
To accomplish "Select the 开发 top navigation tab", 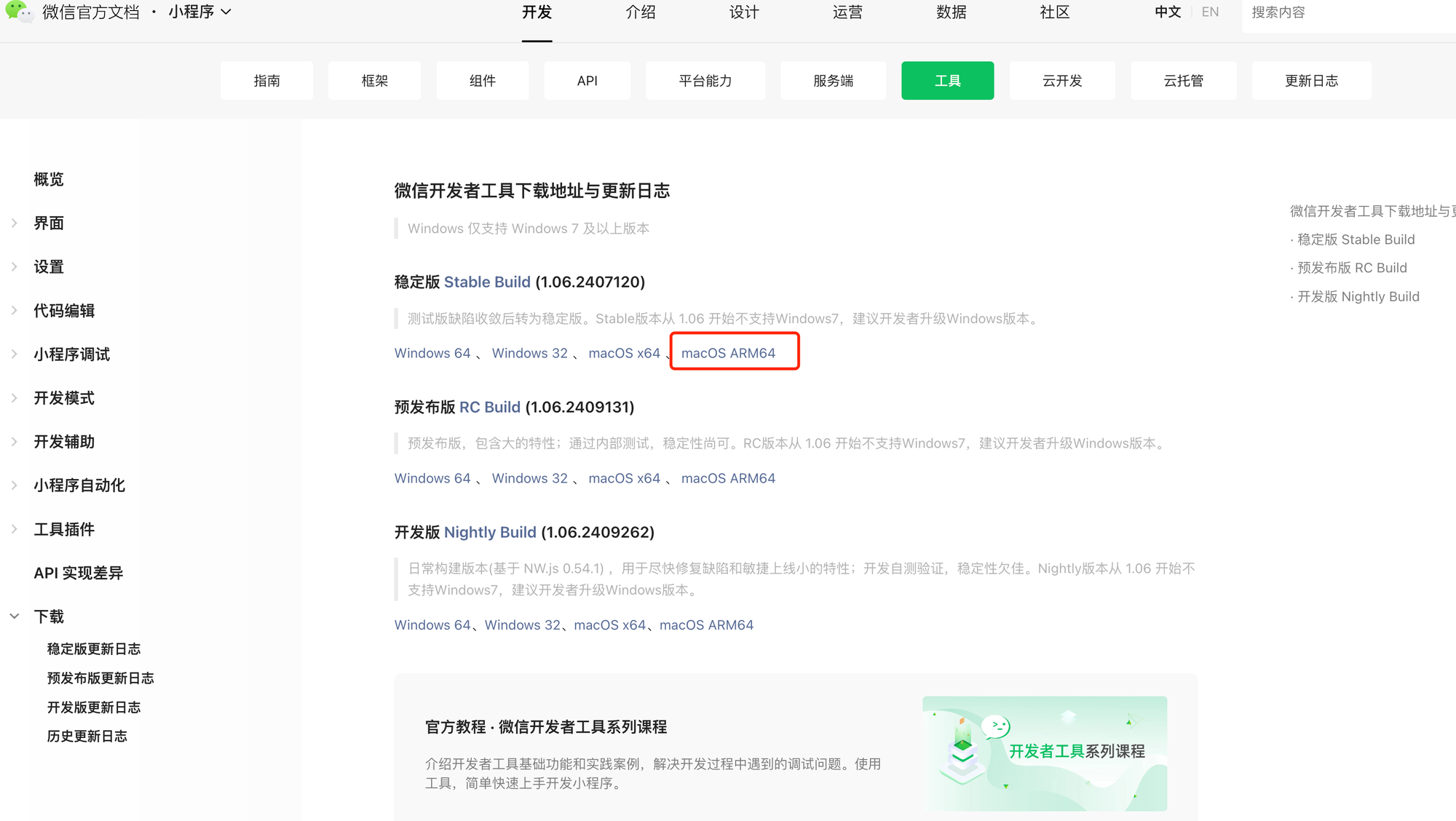I will point(537,12).
